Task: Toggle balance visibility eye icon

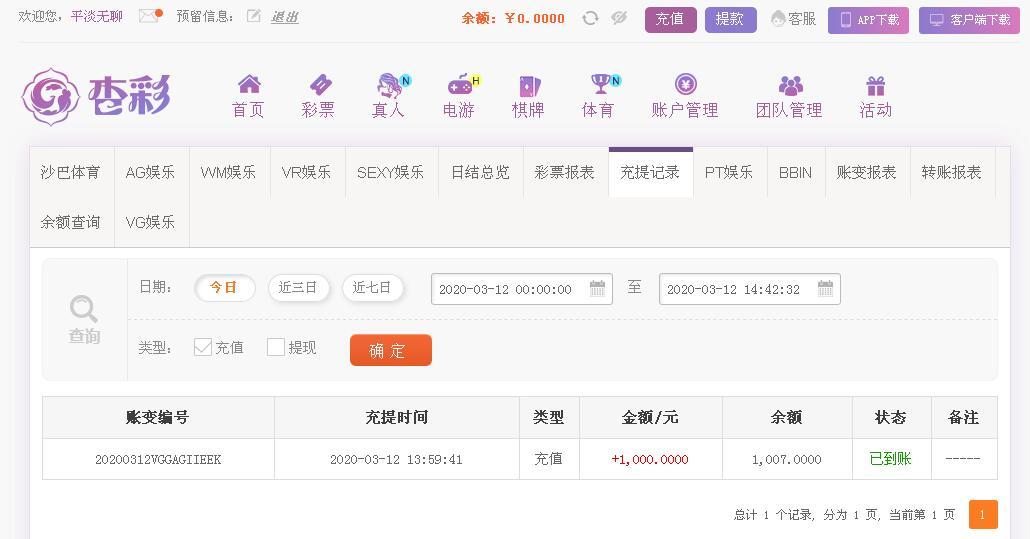Action: [x=619, y=18]
